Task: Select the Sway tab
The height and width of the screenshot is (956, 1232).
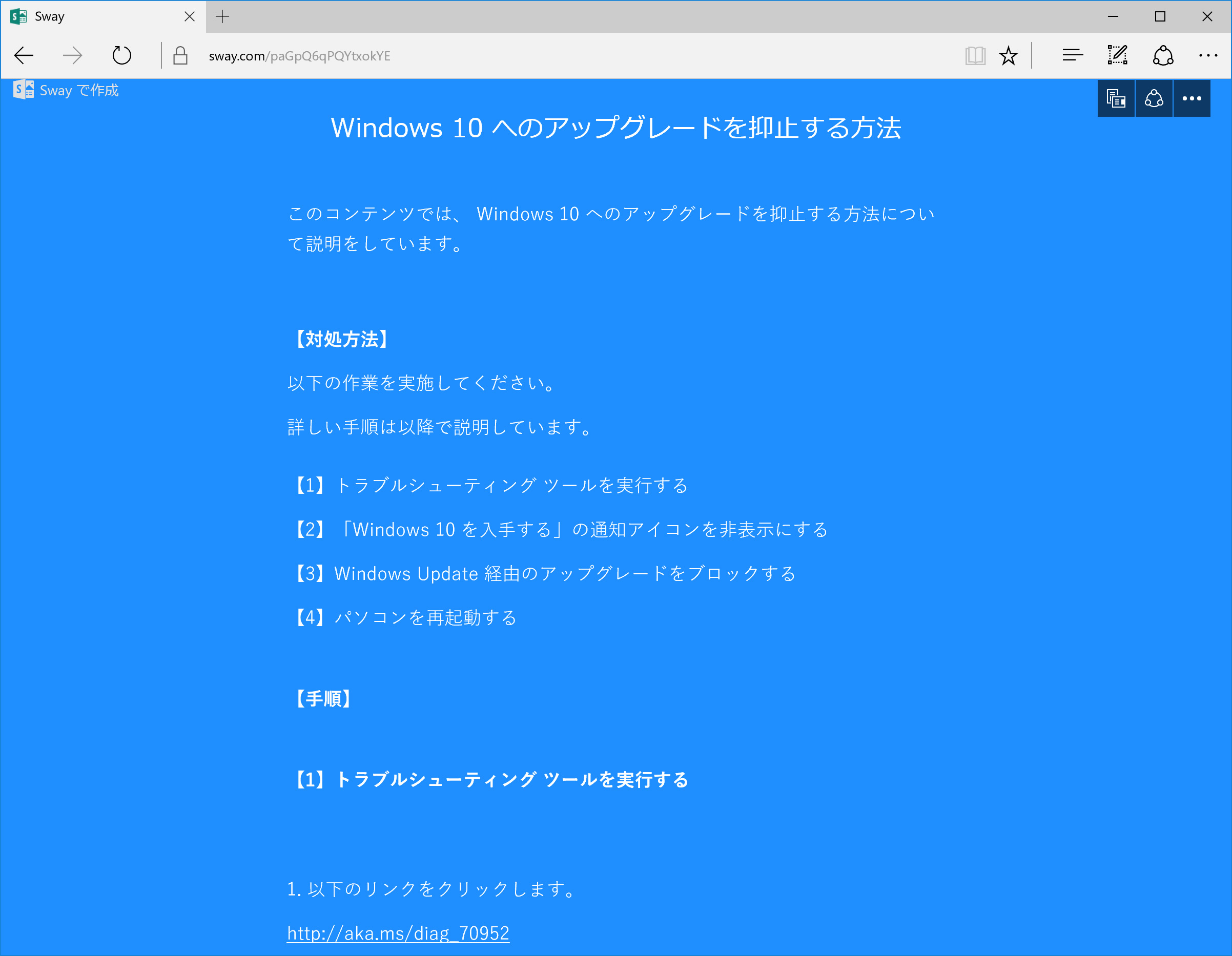Action: (103, 16)
